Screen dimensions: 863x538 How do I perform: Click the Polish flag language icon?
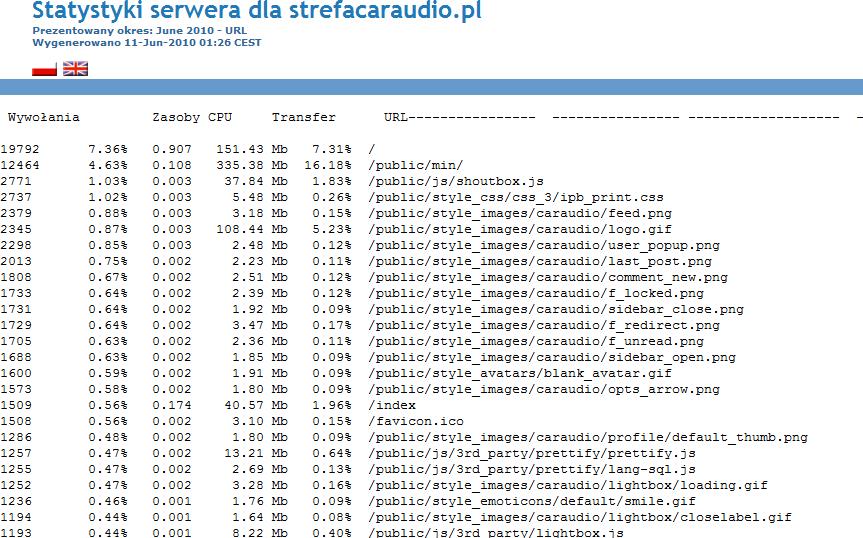(44, 69)
